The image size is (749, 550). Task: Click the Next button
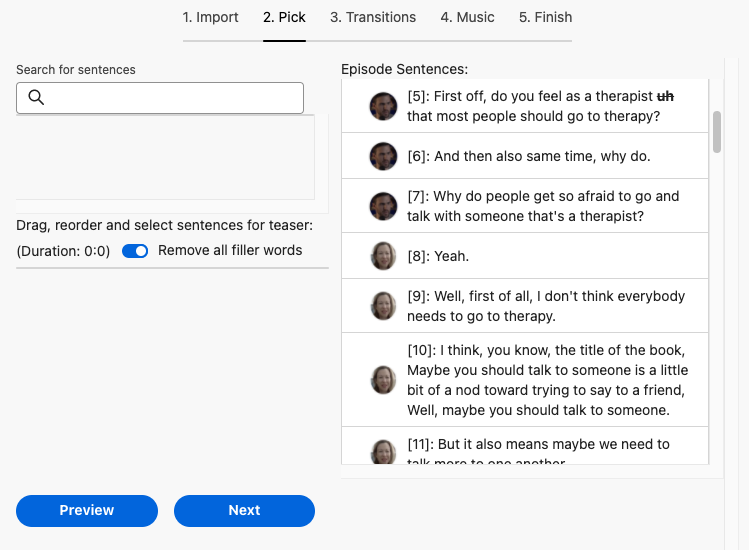coord(244,510)
